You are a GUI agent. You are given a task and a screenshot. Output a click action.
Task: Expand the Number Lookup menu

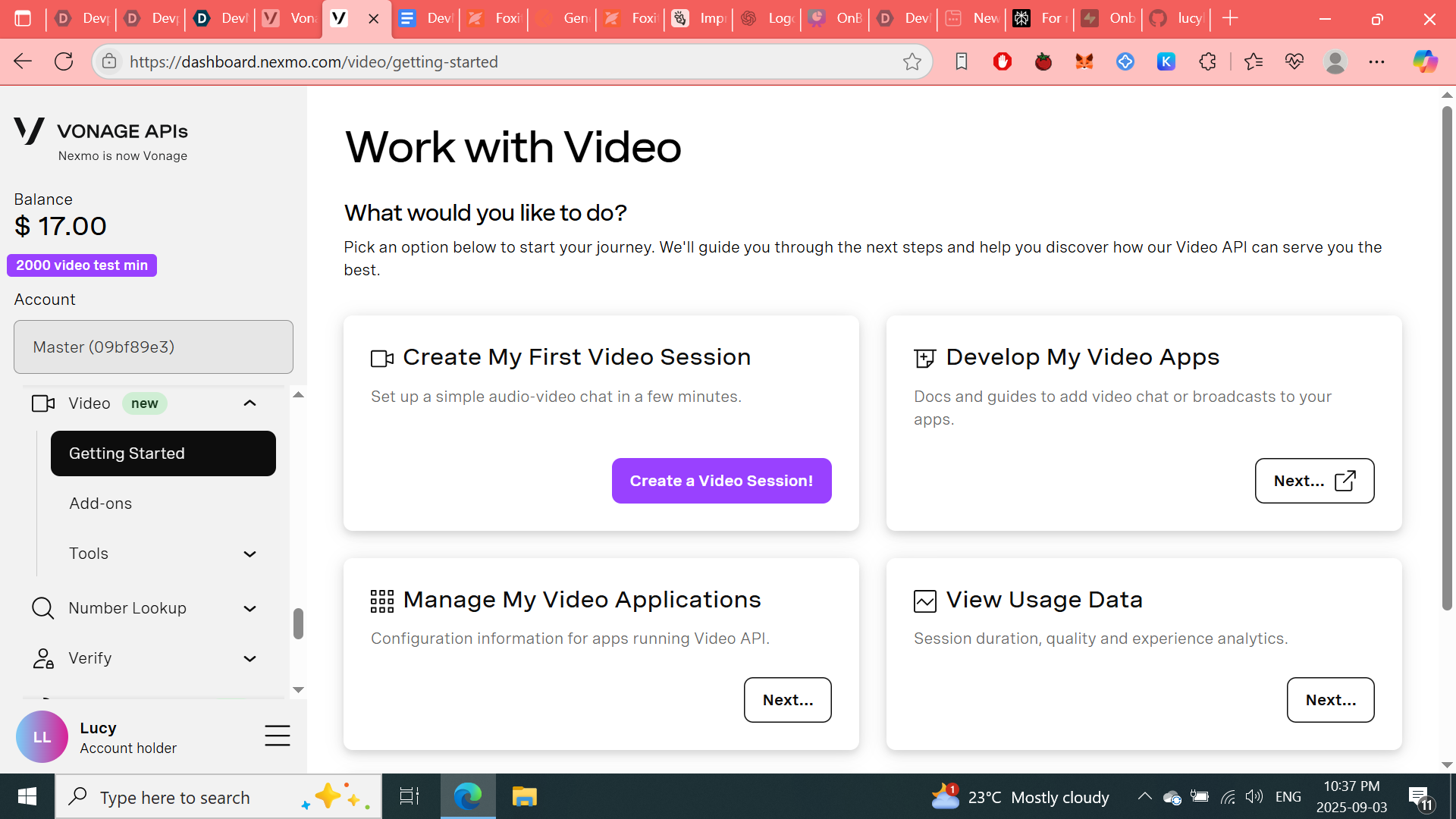pos(249,609)
